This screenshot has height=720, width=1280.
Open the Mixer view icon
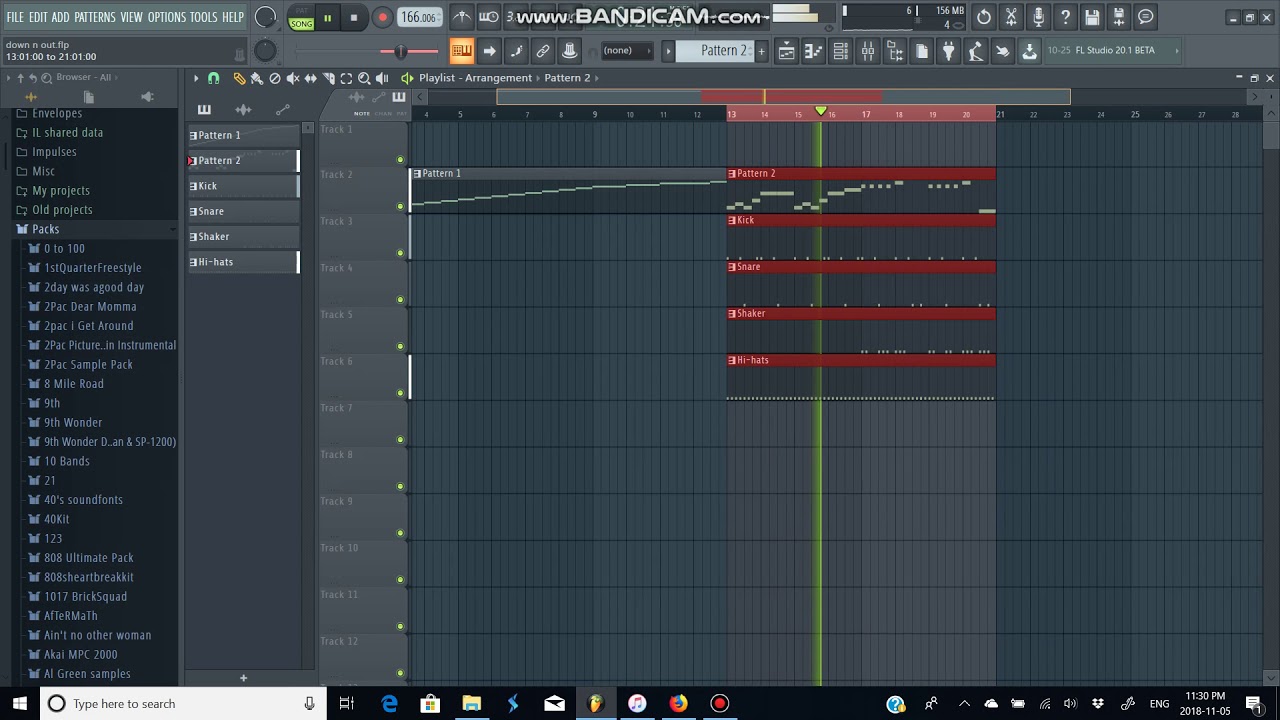(868, 51)
